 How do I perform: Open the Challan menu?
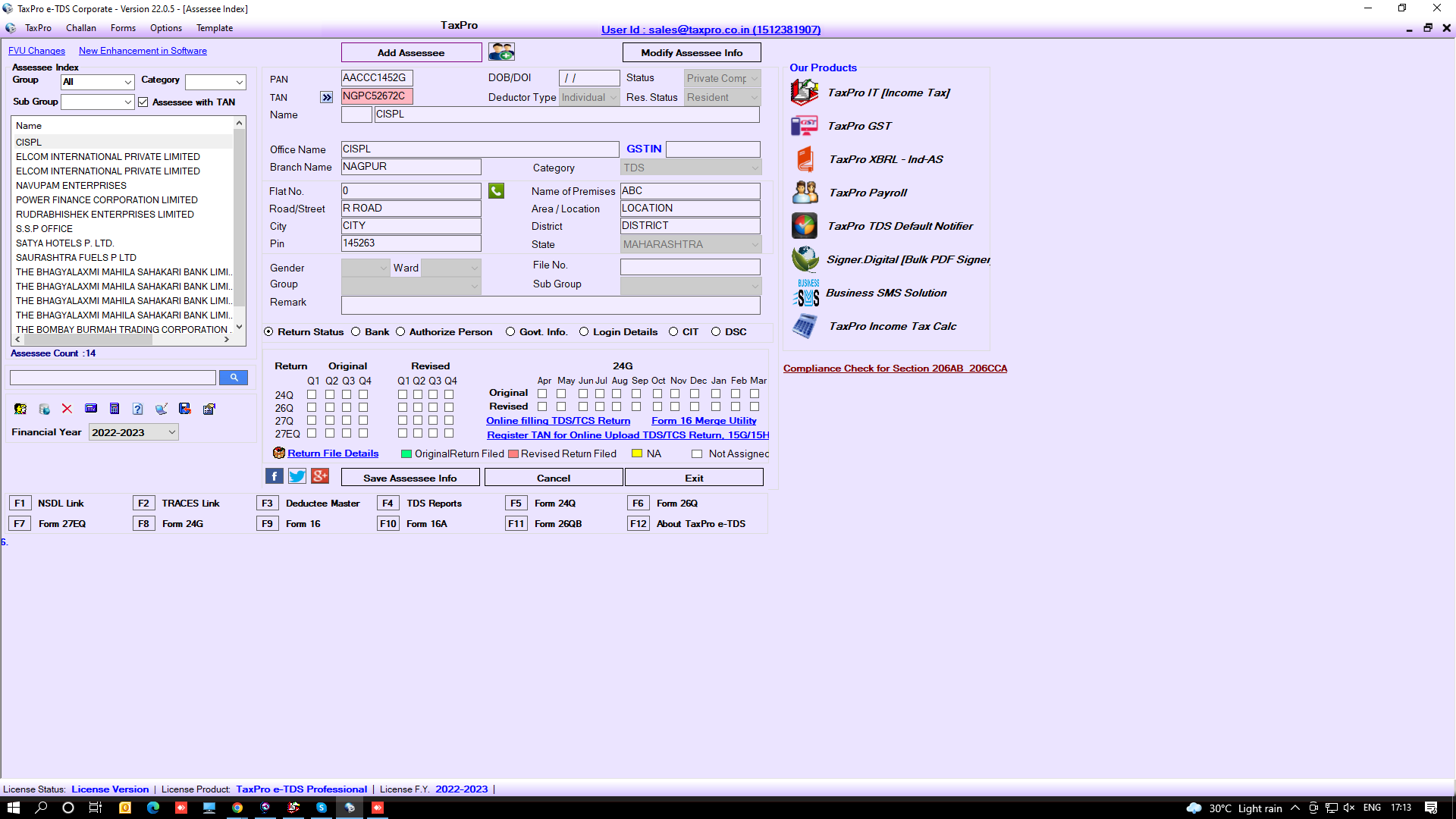(81, 28)
